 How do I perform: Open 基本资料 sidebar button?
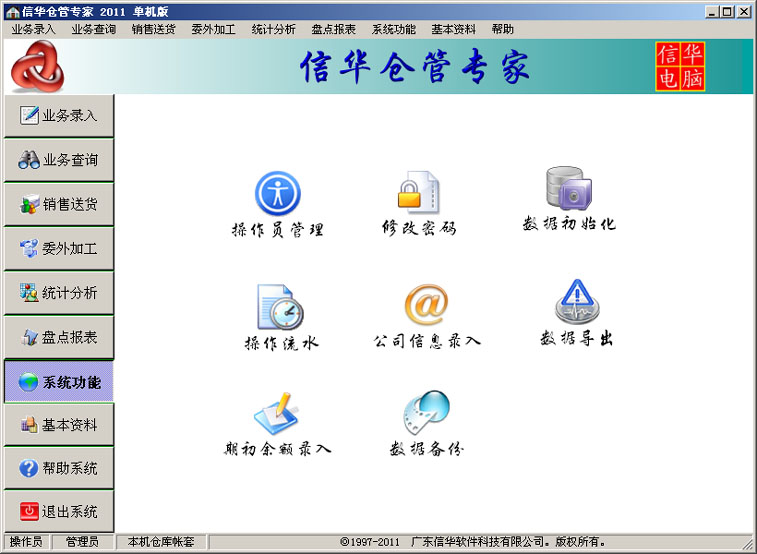(x=59, y=425)
